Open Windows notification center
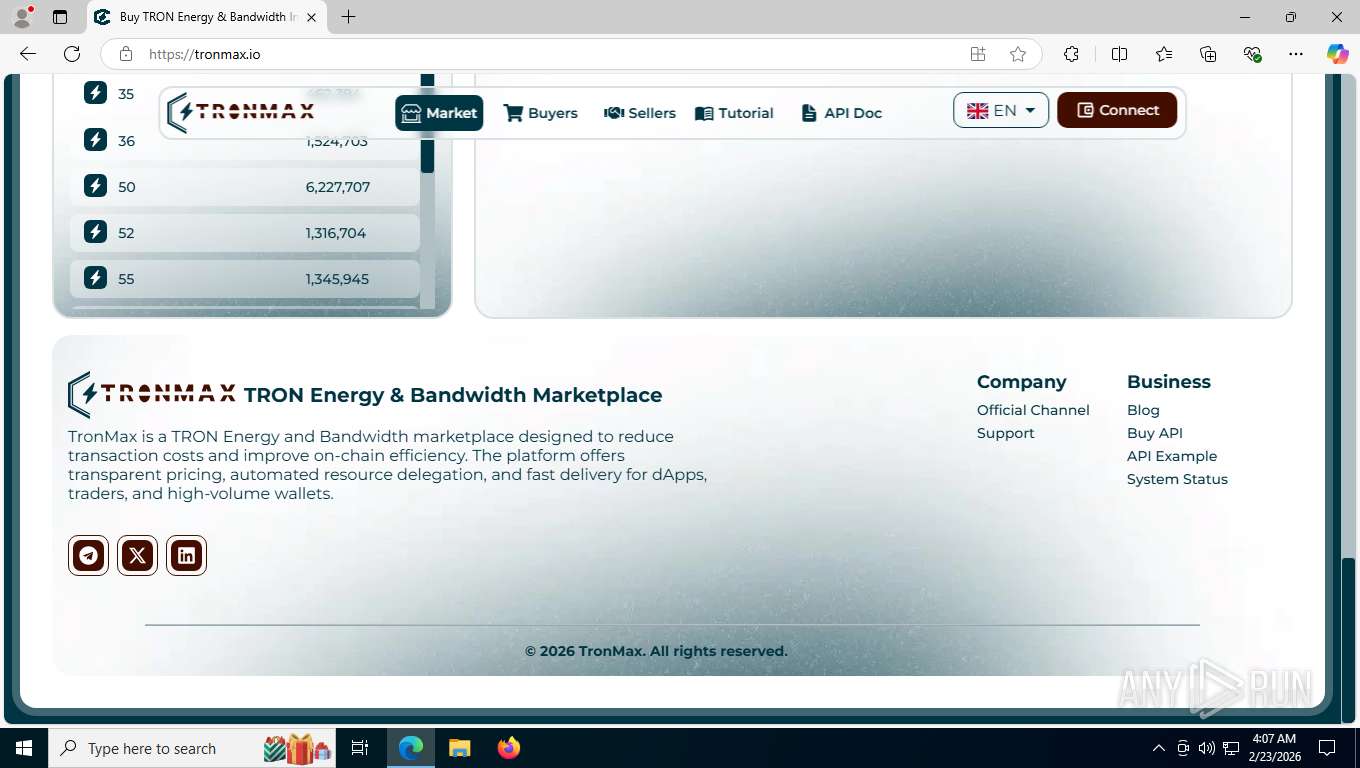The height and width of the screenshot is (768, 1360). point(1327,748)
